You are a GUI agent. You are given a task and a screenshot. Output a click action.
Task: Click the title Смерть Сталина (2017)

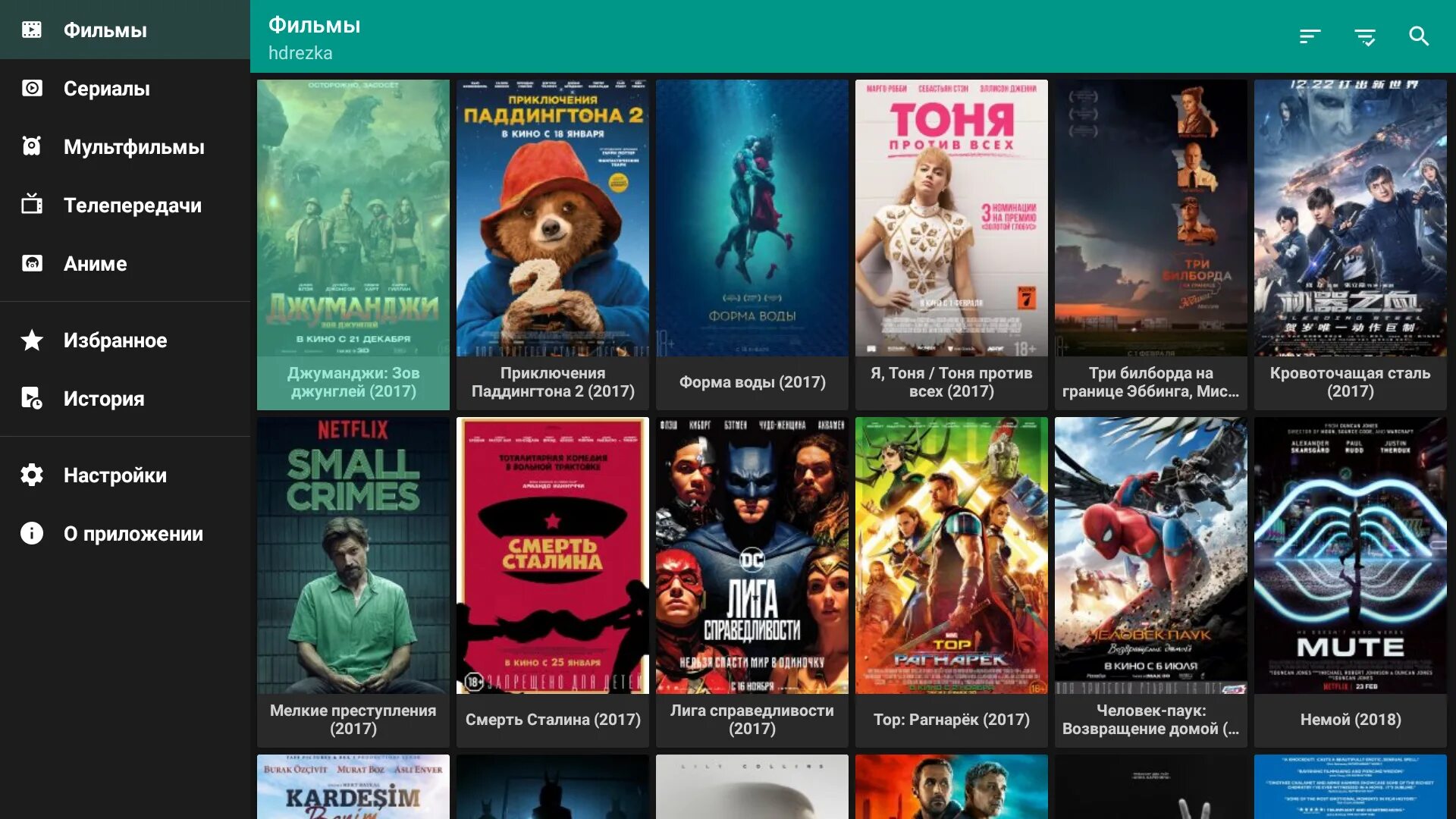coord(553,720)
